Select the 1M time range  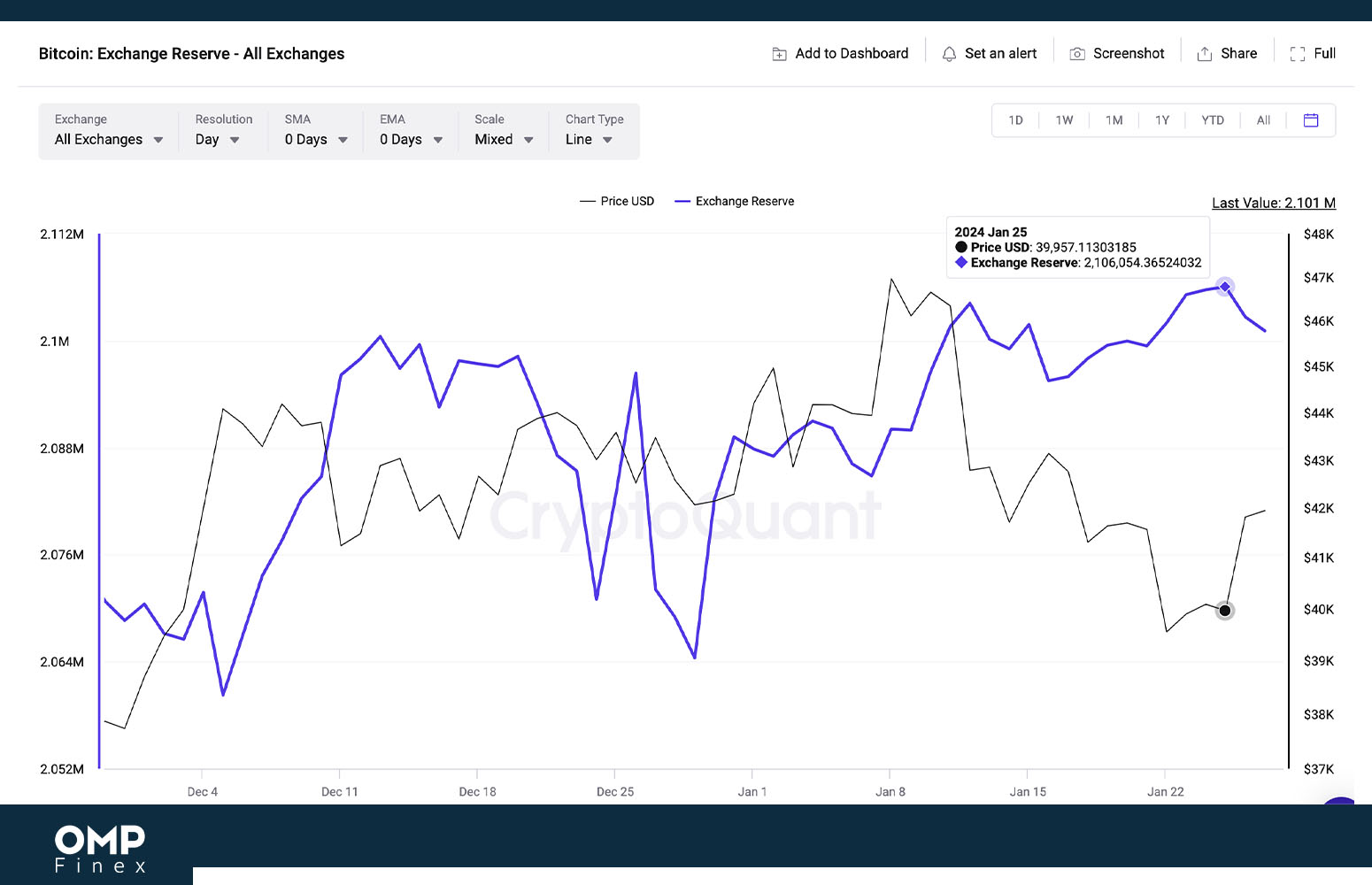point(1114,120)
